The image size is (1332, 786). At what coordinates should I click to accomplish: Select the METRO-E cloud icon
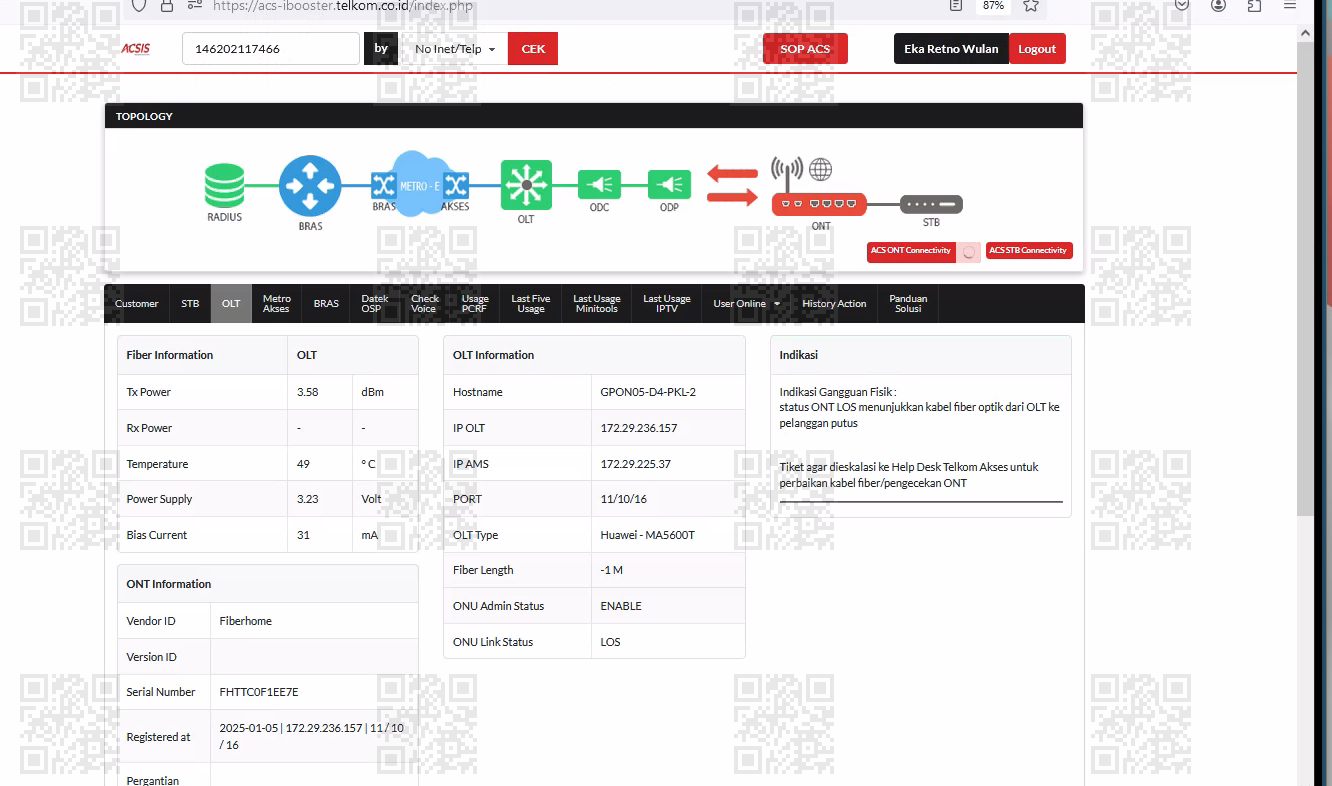tap(420, 183)
